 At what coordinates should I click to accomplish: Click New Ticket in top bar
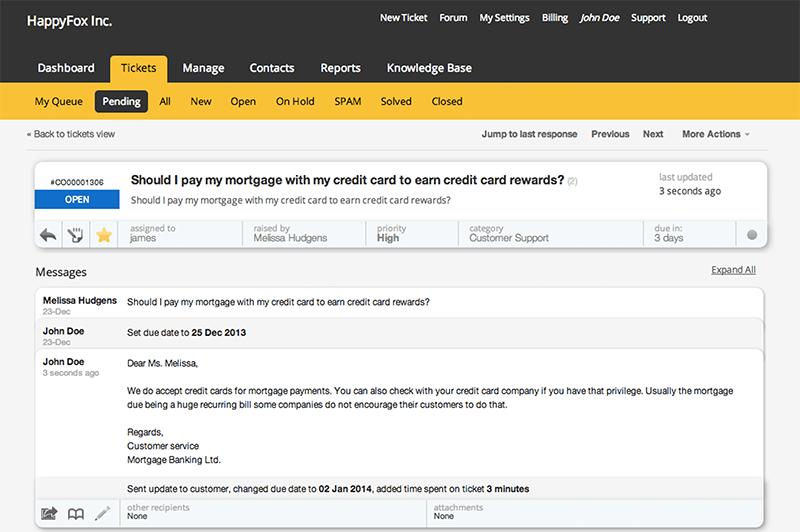(404, 18)
